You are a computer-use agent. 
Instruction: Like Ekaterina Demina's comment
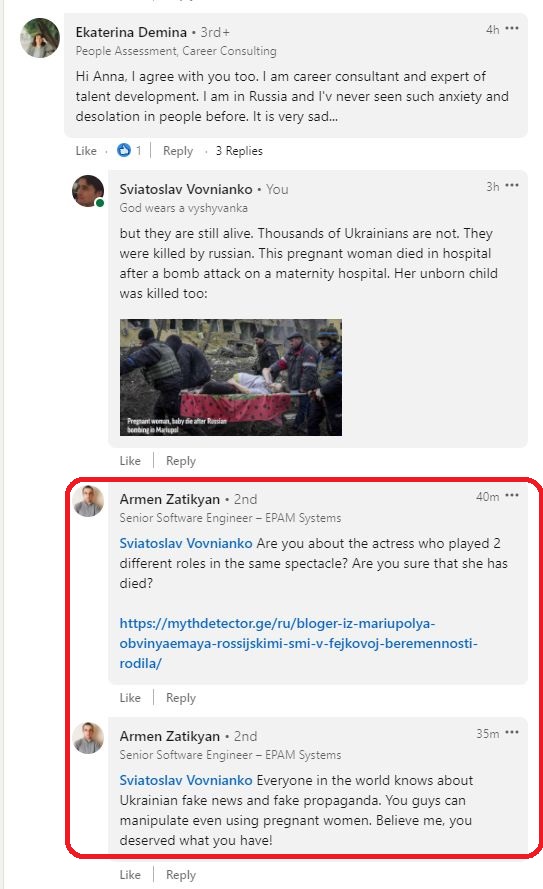[x=86, y=151]
